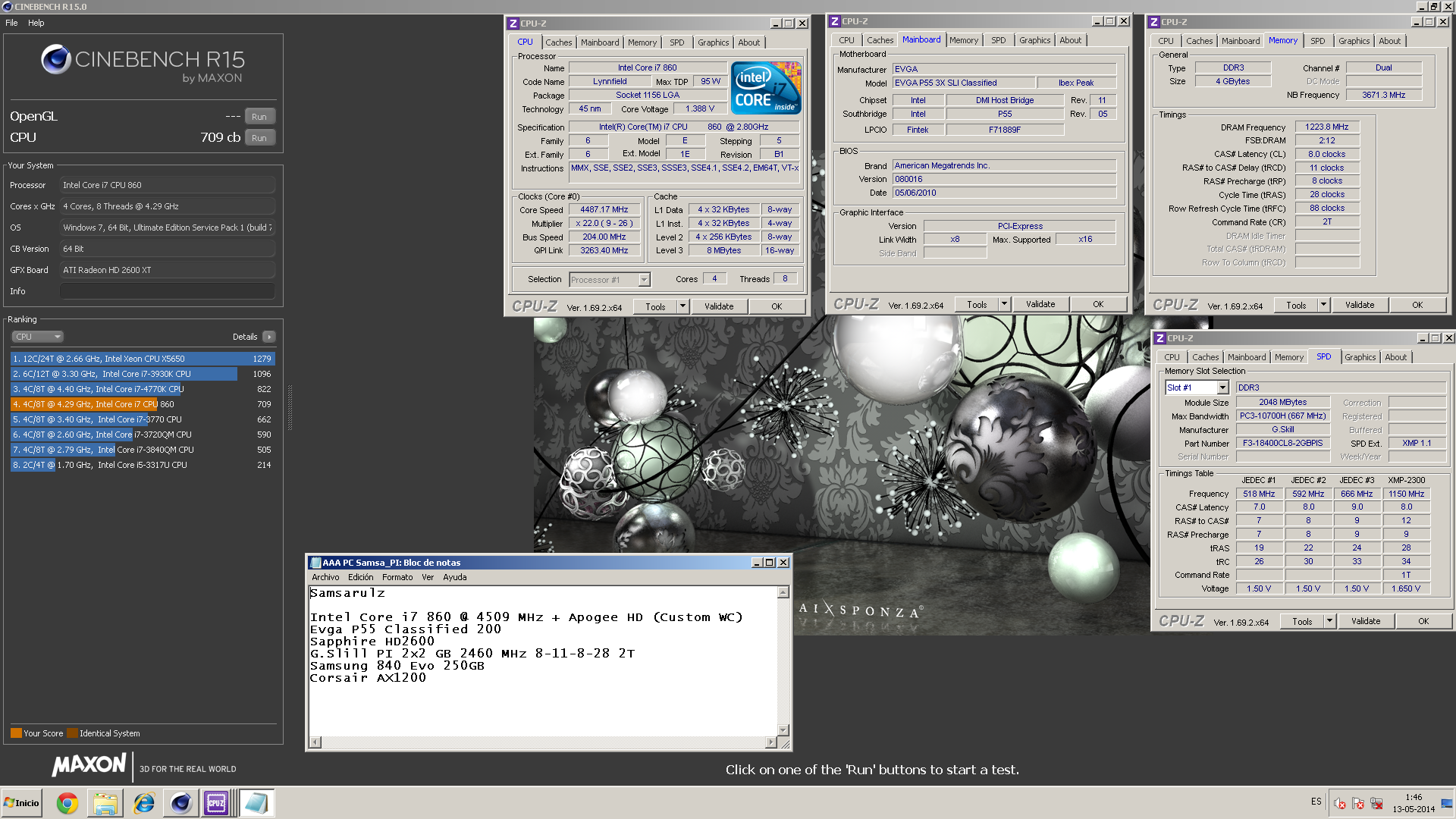Click the Cinebench R15 logo icon
The image size is (1456, 819).
click(x=56, y=59)
